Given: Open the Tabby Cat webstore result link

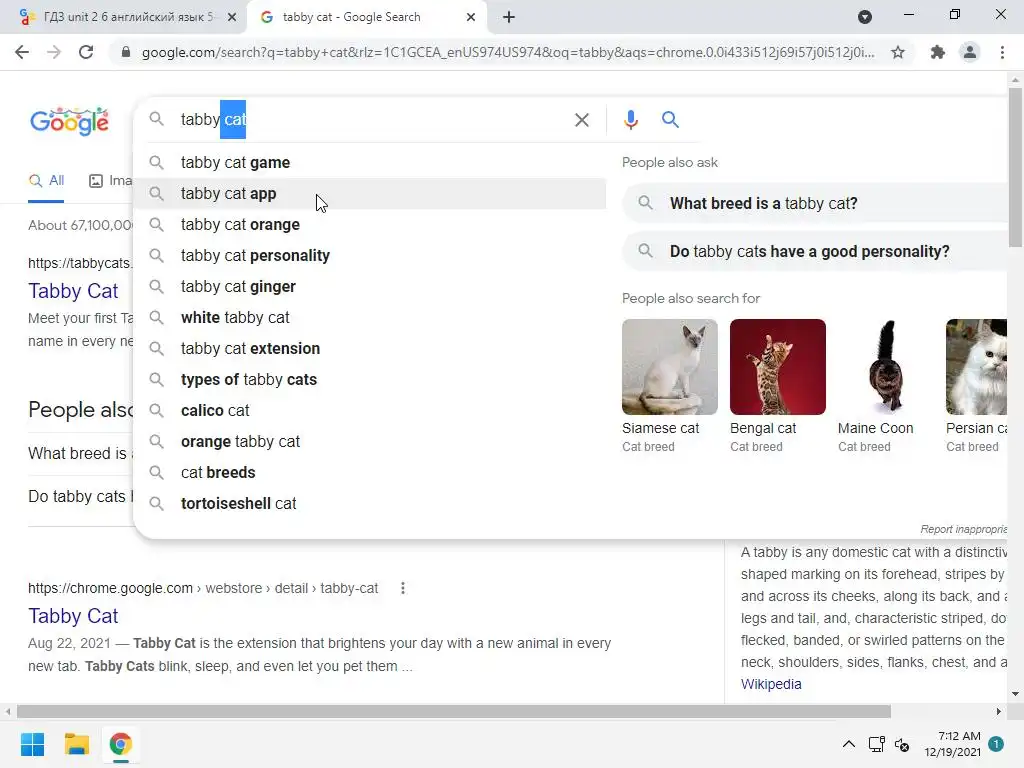Looking at the screenshot, I should [73, 616].
